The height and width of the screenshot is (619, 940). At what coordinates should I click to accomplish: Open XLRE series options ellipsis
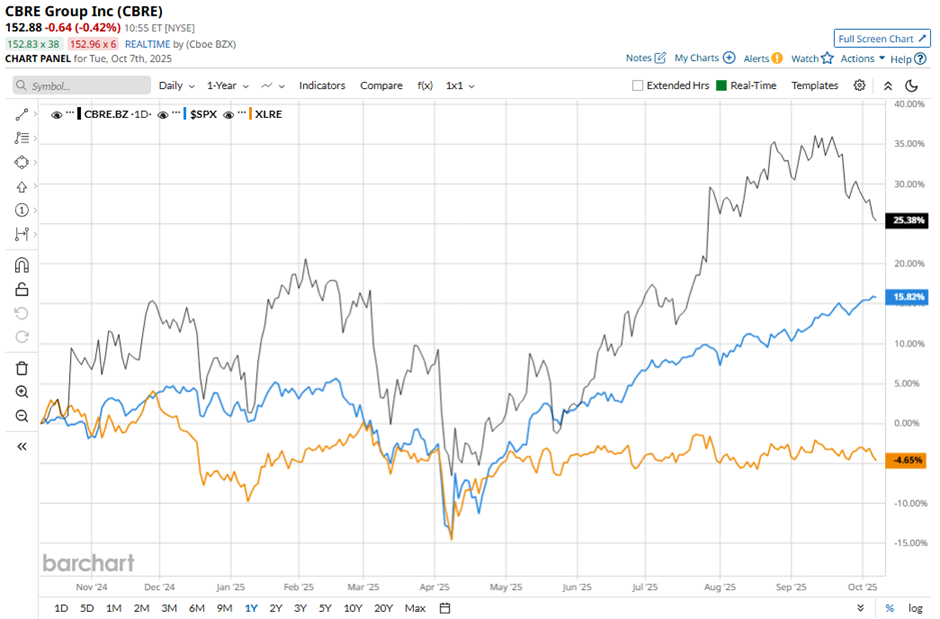[x=242, y=113]
